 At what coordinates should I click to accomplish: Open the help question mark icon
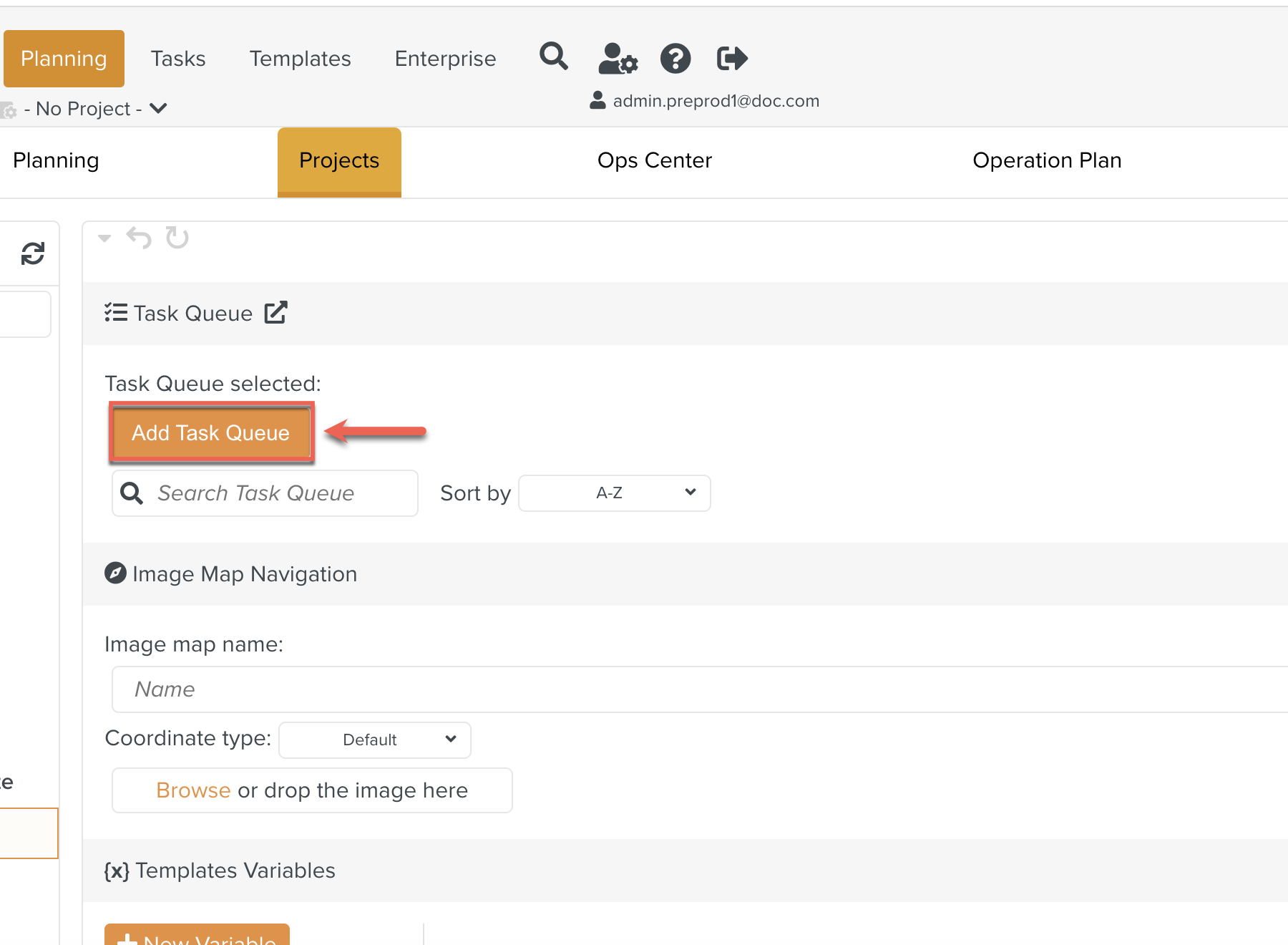tap(675, 59)
